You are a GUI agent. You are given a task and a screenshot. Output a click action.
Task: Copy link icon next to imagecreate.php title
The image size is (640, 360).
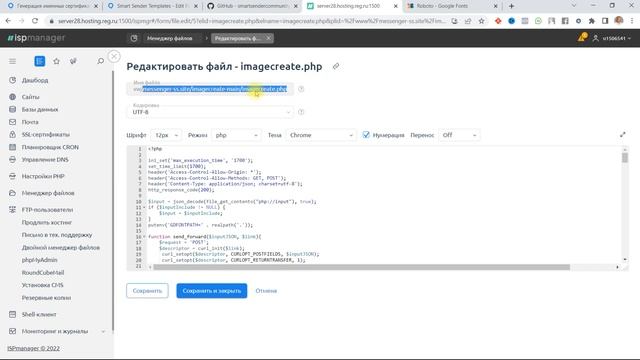(x=336, y=66)
